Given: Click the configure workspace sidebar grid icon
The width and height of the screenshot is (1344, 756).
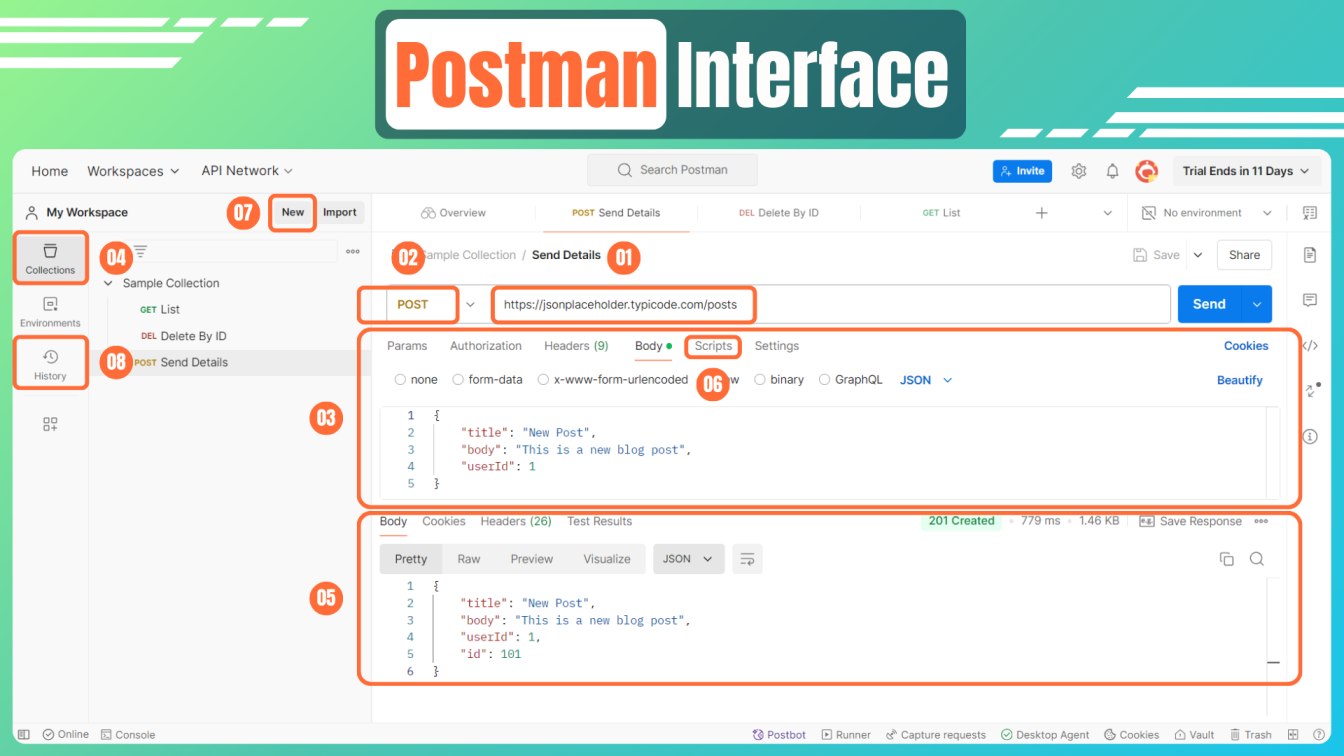Looking at the screenshot, I should point(50,424).
